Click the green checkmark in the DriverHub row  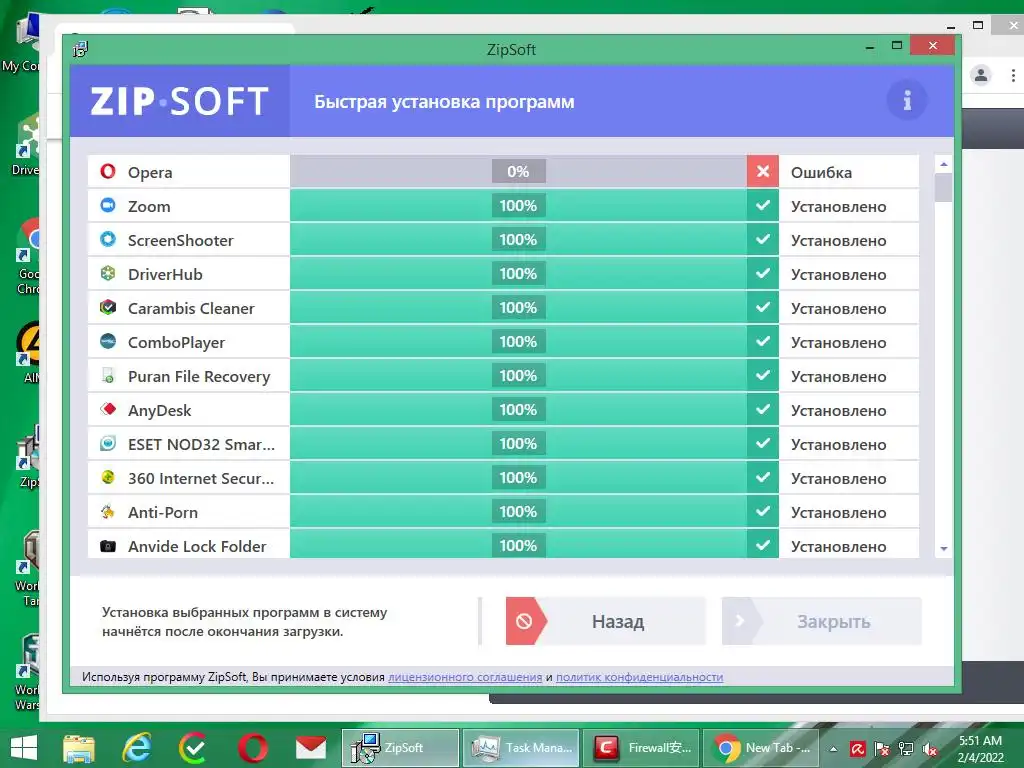[x=763, y=274]
